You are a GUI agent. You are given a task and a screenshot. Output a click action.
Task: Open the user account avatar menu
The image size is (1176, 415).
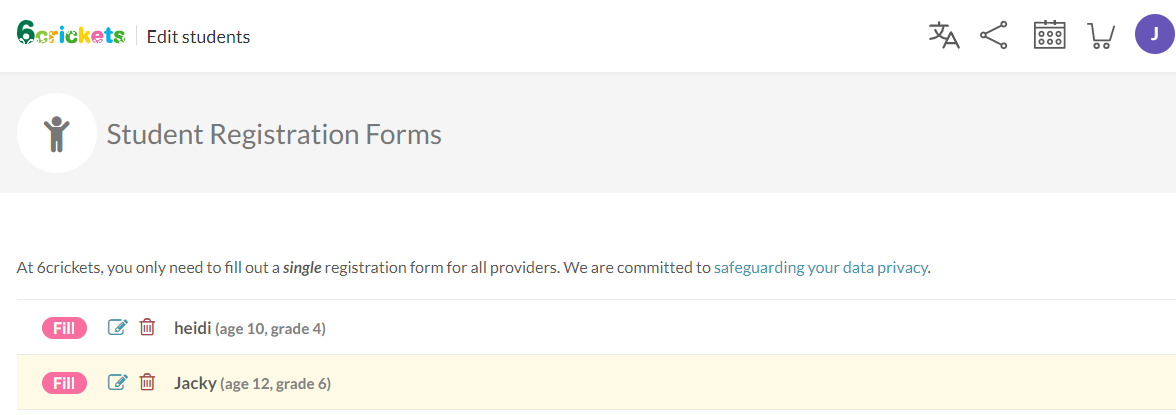1155,34
